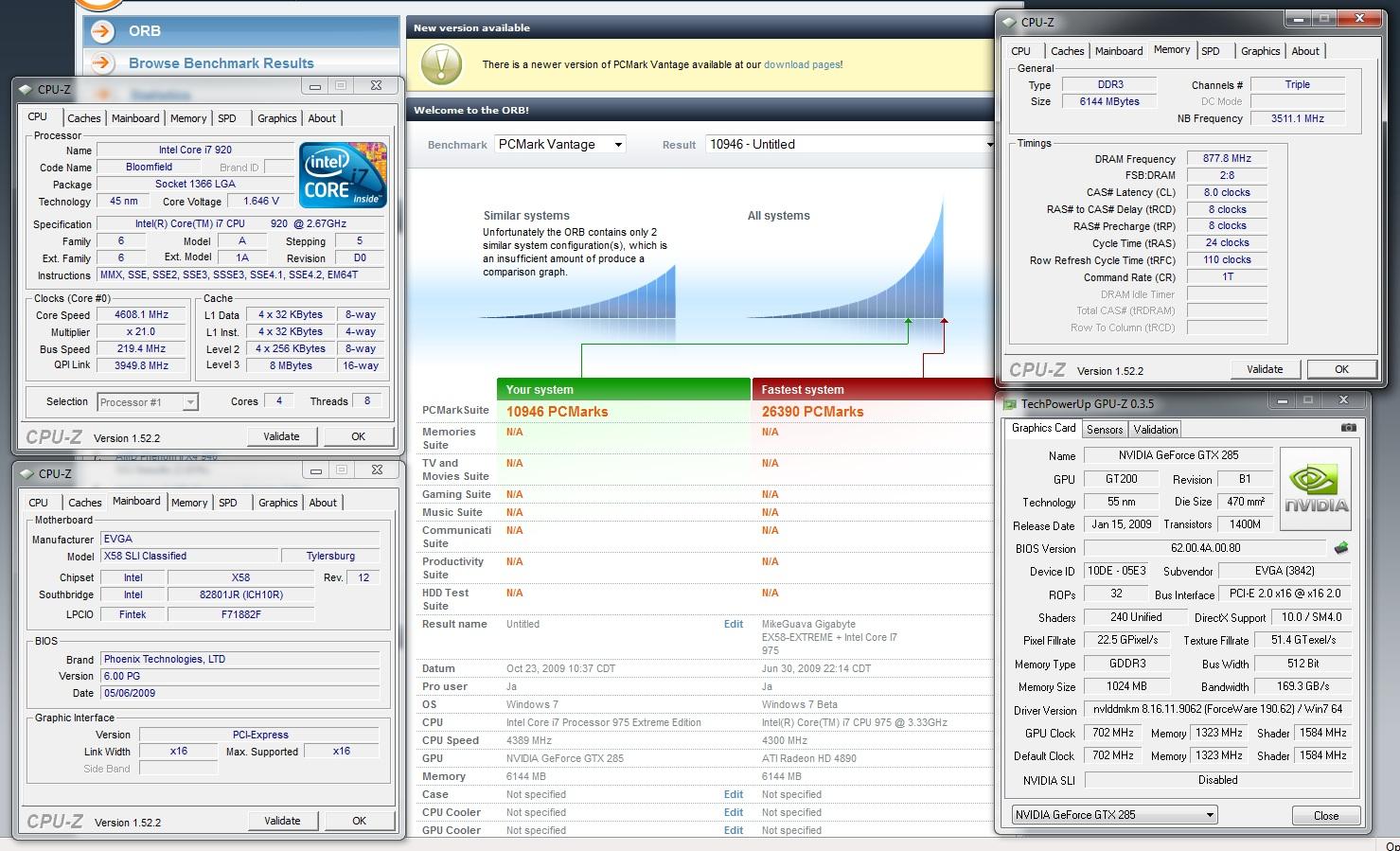This screenshot has height=851, width=1400.
Task: Click the GPU-Z screenshot camera icon
Action: click(x=1348, y=428)
